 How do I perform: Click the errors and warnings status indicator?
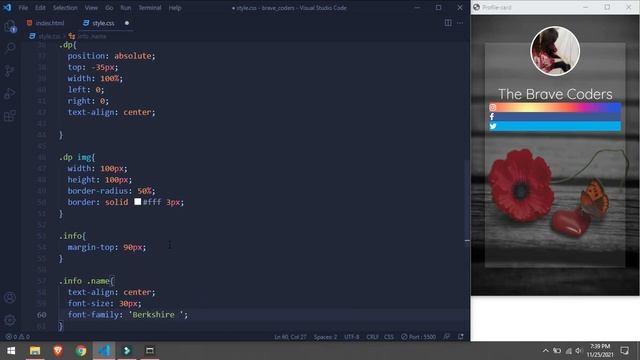[18, 337]
